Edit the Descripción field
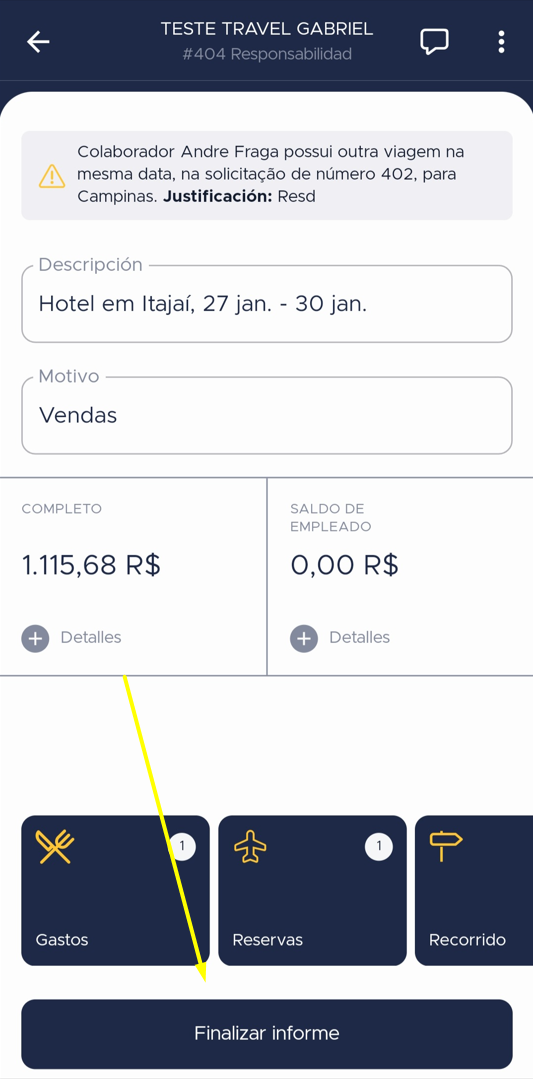 point(267,303)
